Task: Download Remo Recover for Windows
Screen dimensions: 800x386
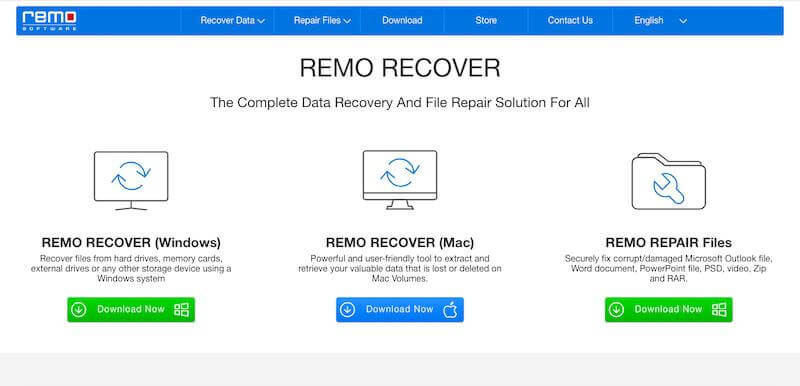Action: pos(131,310)
